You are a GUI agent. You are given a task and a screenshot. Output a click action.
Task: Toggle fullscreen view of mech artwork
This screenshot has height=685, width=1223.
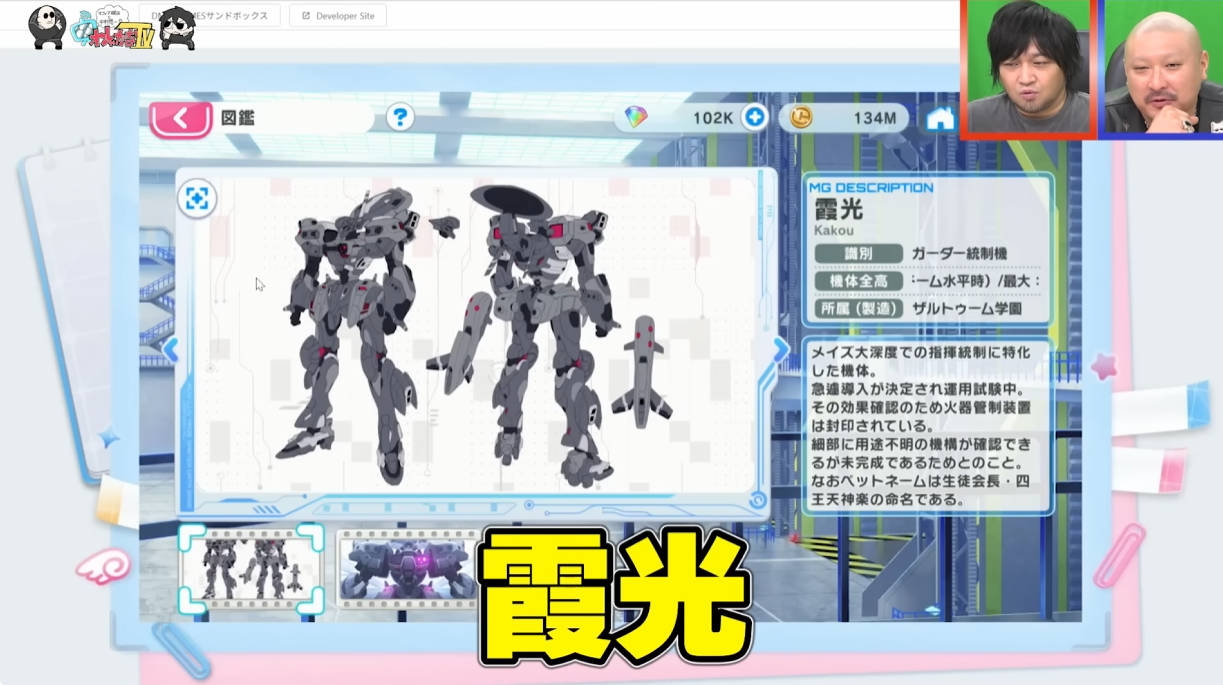[197, 199]
